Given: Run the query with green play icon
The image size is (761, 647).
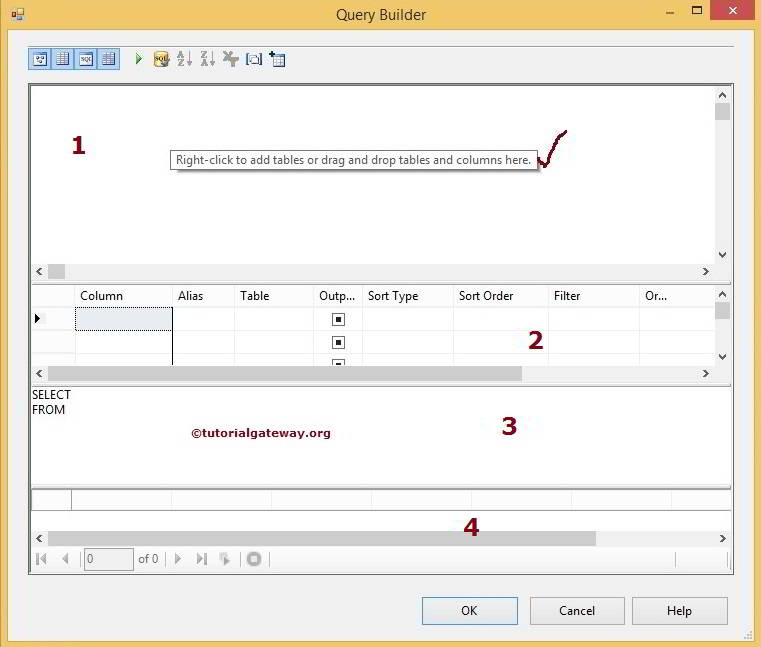Looking at the screenshot, I should point(139,59).
